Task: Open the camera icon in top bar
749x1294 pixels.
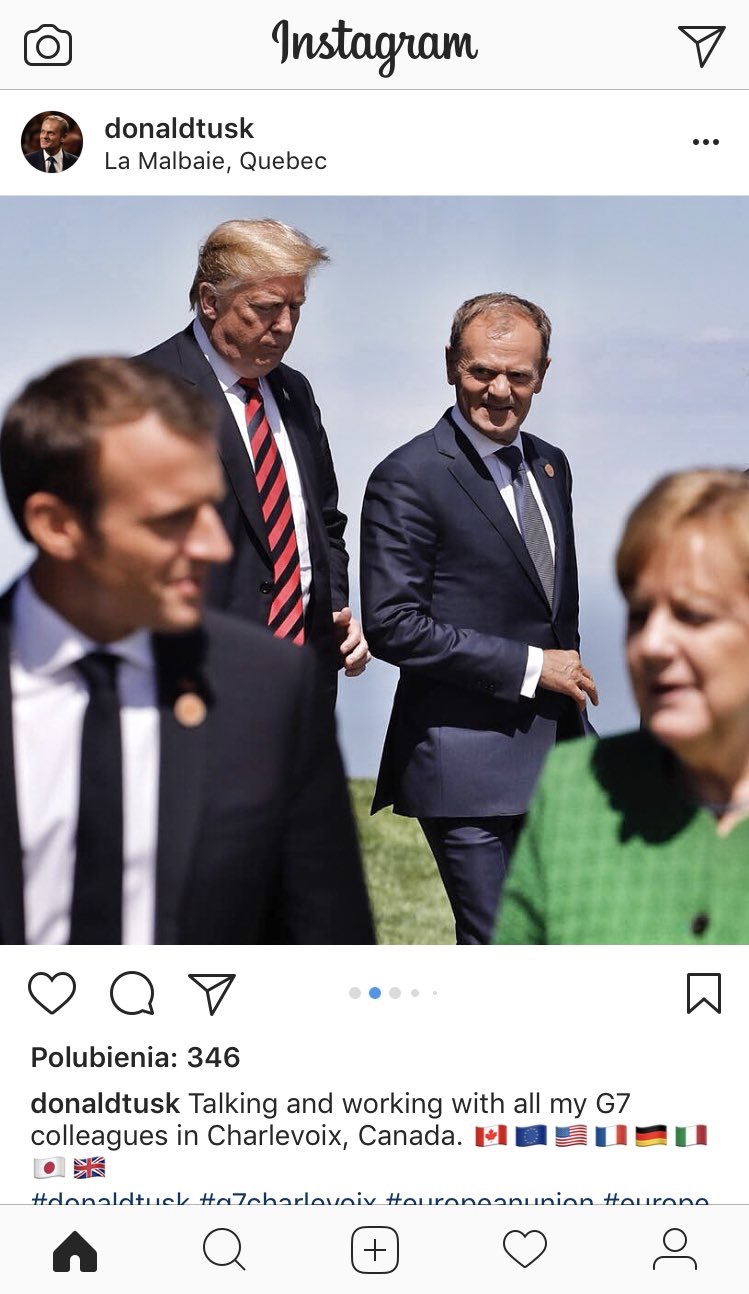Action: click(x=48, y=46)
